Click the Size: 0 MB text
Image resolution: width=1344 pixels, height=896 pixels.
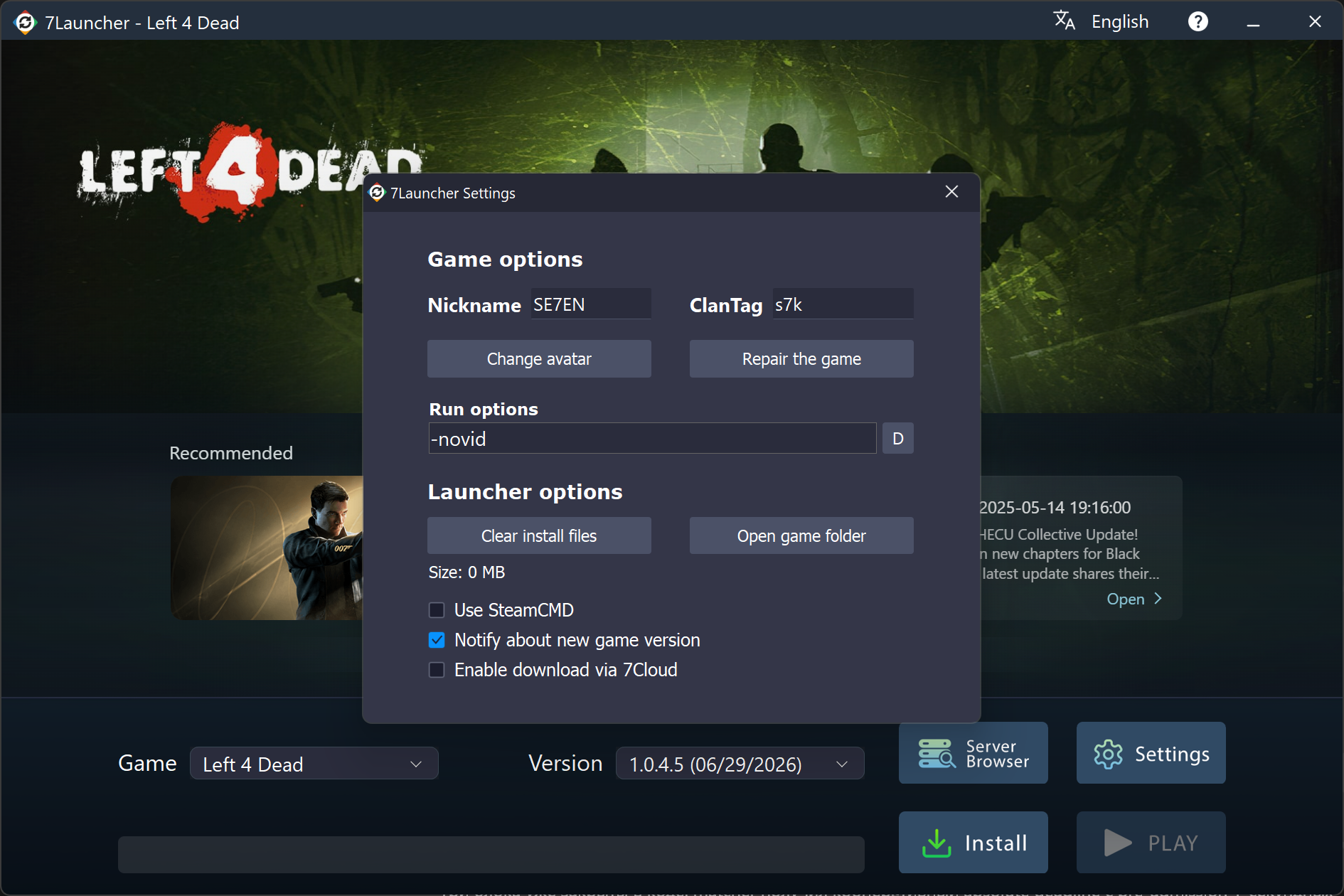coord(466,572)
